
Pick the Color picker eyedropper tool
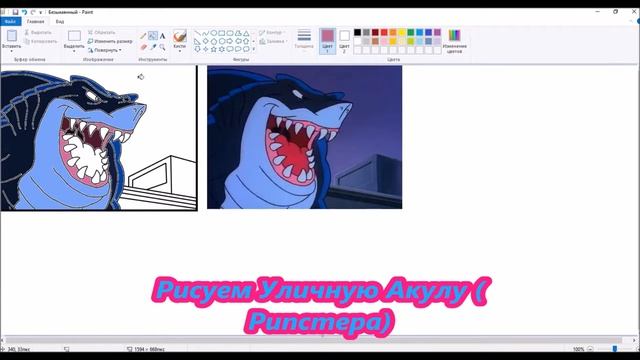click(x=153, y=47)
